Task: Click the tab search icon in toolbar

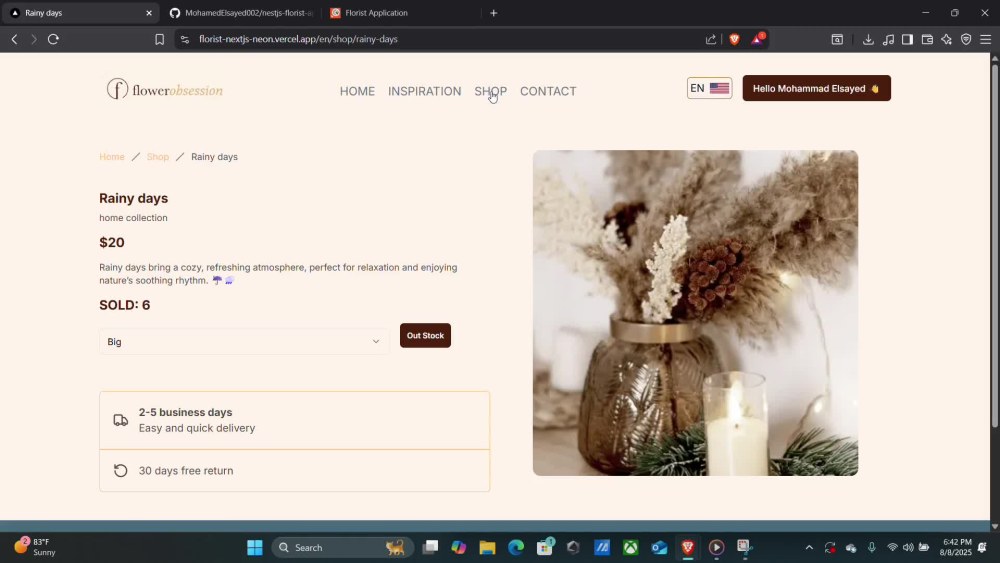Action: 837,40
